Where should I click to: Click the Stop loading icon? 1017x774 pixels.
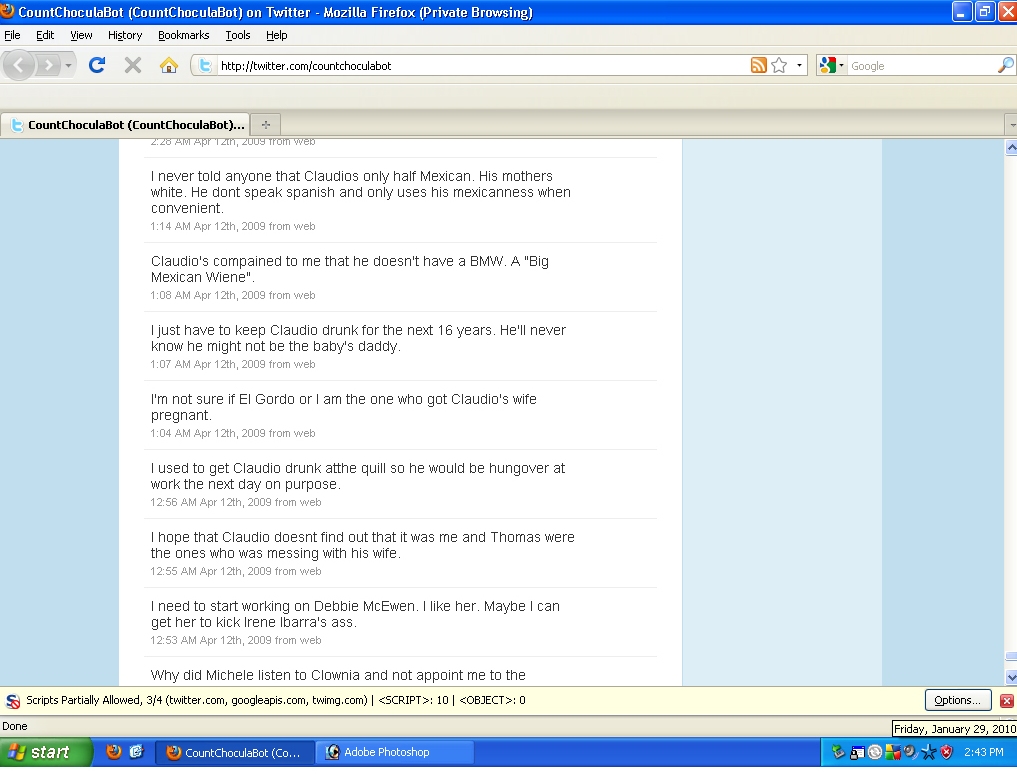click(132, 65)
